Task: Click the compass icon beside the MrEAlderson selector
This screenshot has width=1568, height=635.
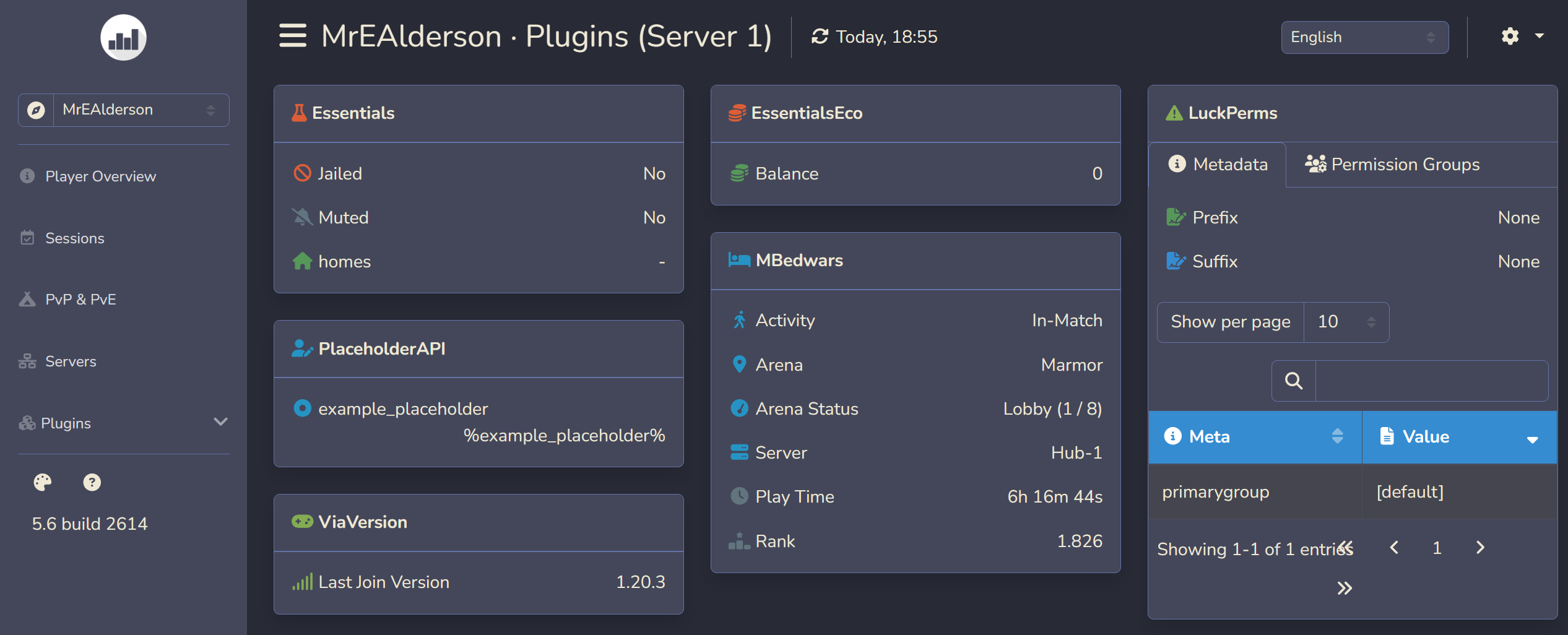Action: (36, 110)
